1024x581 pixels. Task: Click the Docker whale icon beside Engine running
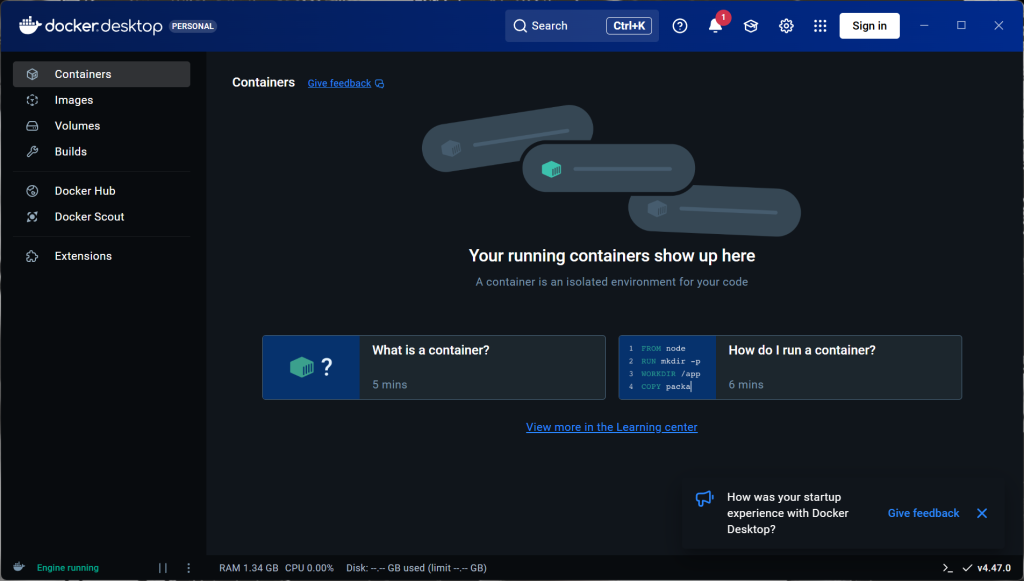[x=19, y=567]
